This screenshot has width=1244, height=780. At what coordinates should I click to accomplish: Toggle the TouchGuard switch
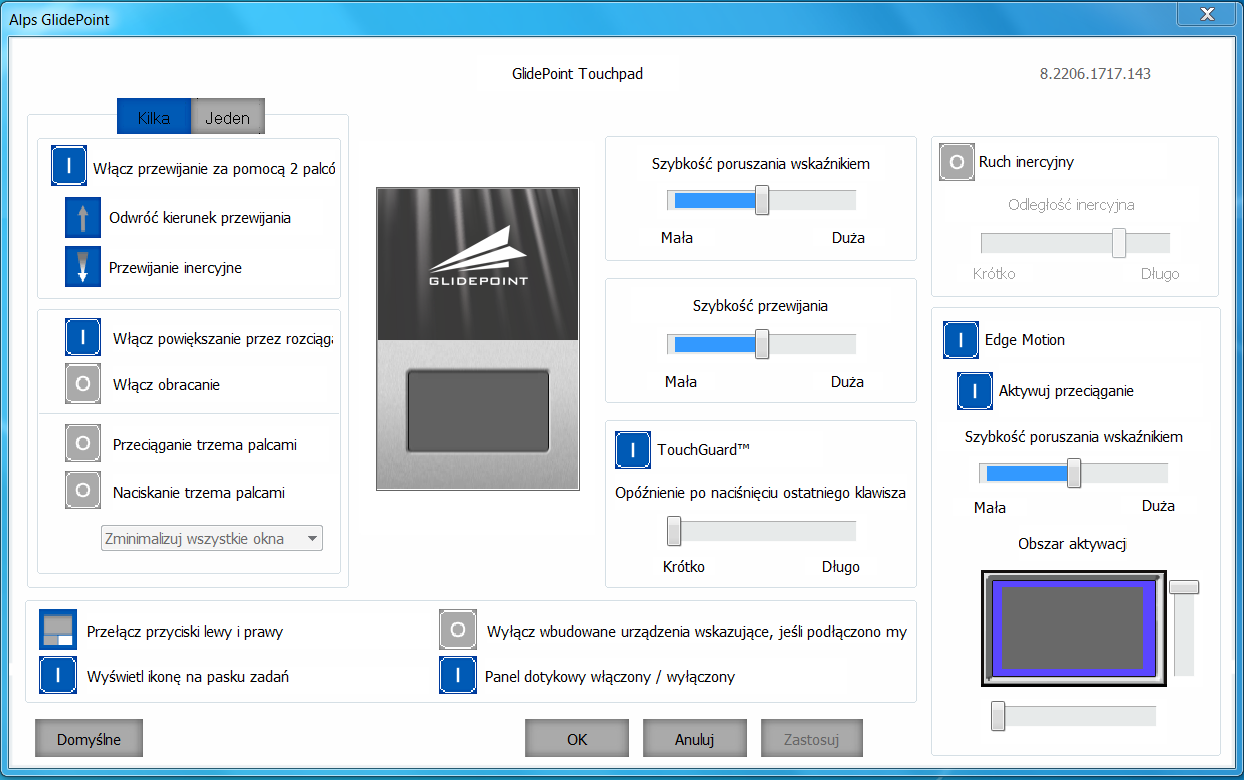point(633,450)
